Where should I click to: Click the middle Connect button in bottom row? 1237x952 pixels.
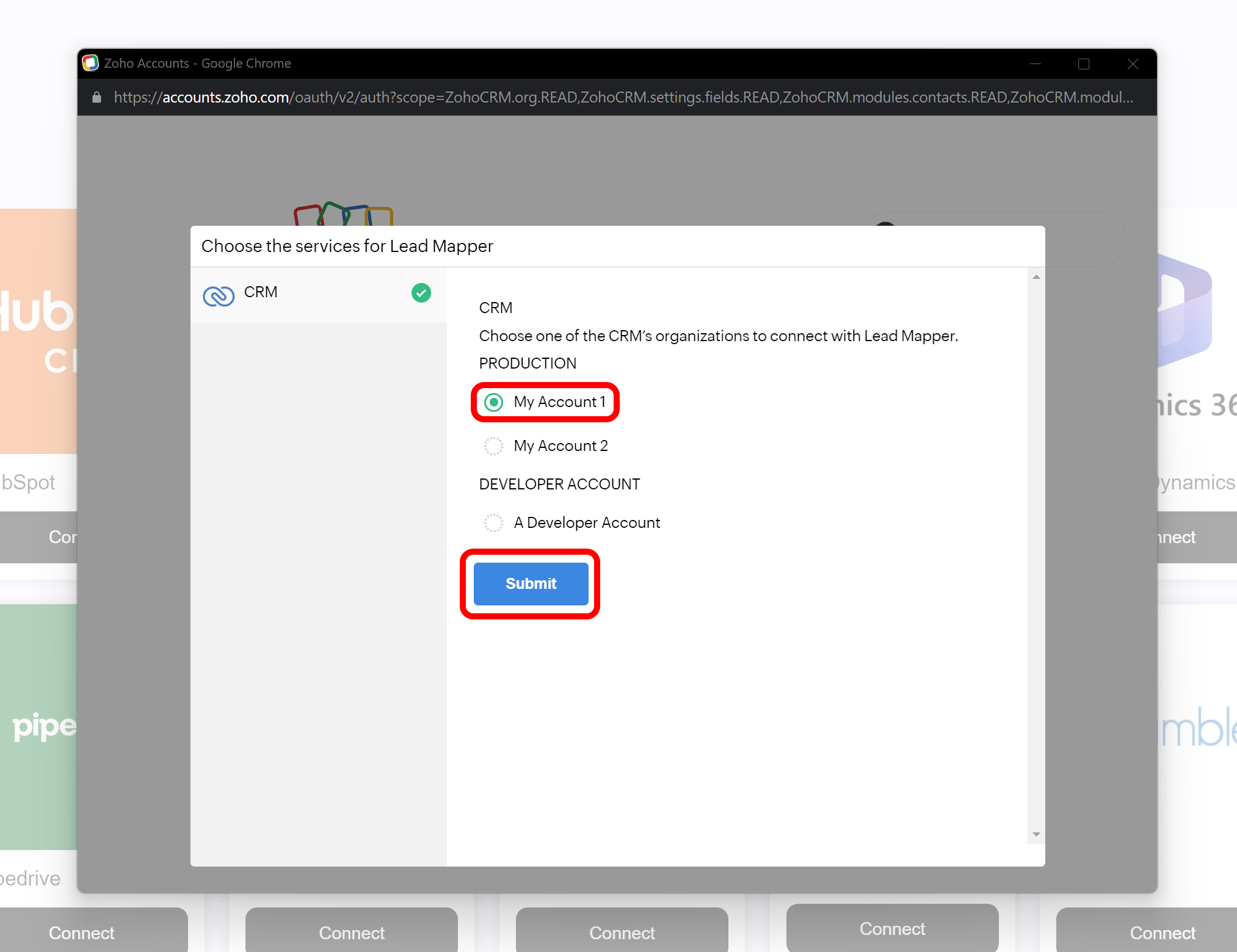(x=622, y=930)
